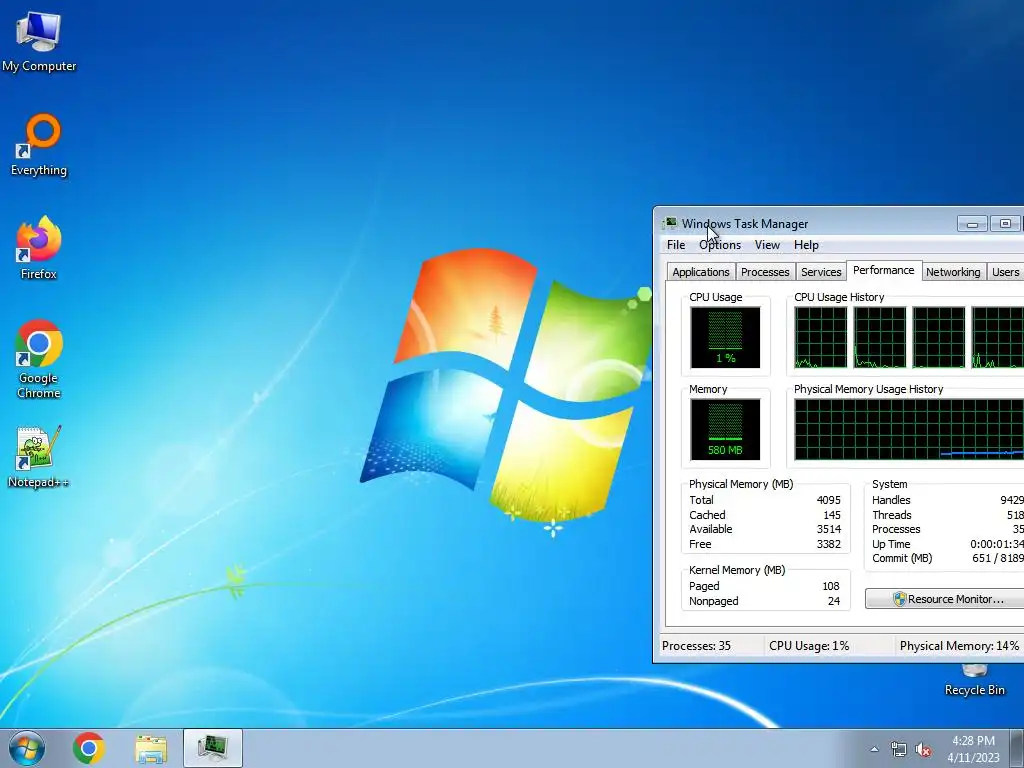Click the second CPU usage history graph
1024x768 pixels.
tap(880, 338)
